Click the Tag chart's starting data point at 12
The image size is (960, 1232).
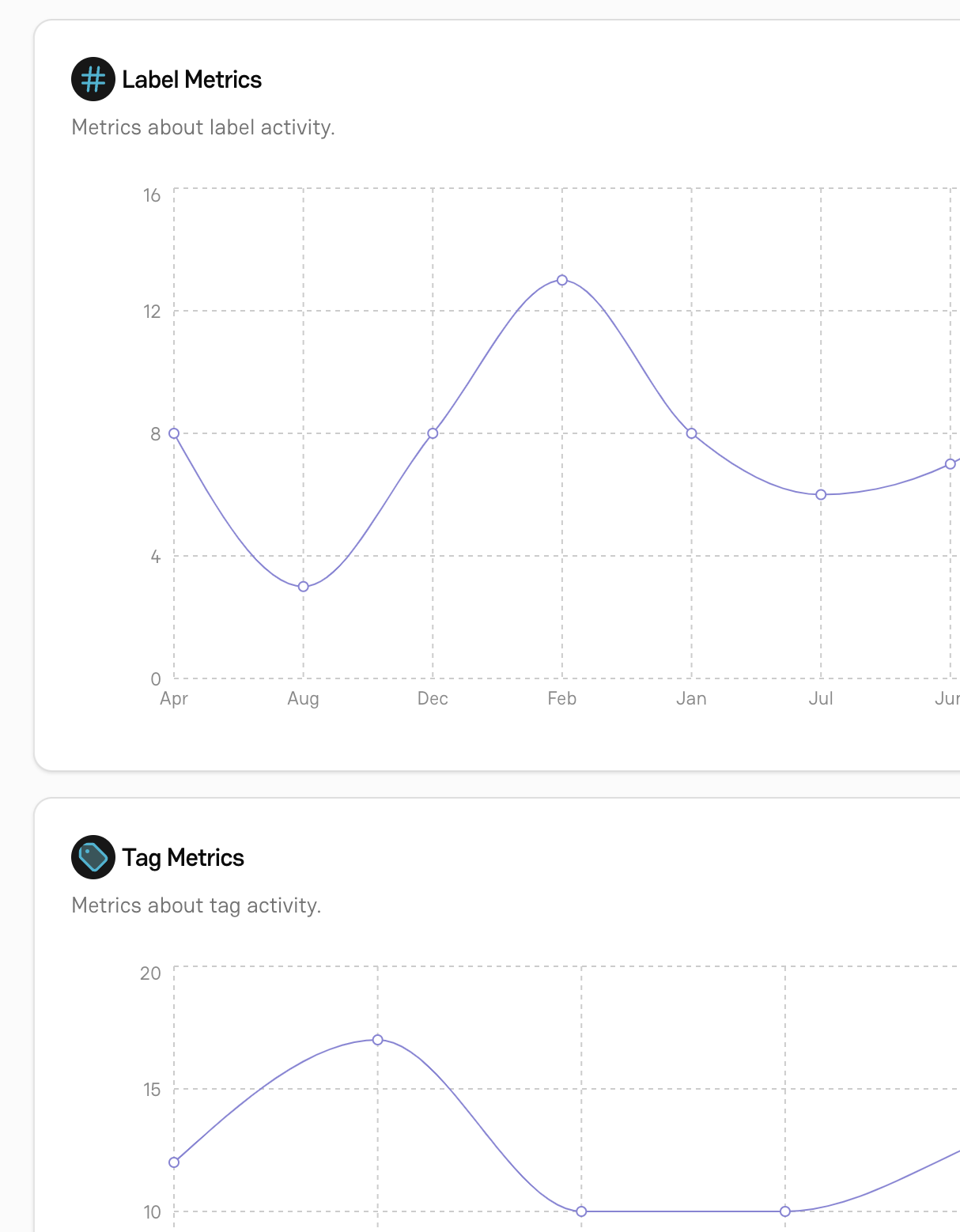174,1162
